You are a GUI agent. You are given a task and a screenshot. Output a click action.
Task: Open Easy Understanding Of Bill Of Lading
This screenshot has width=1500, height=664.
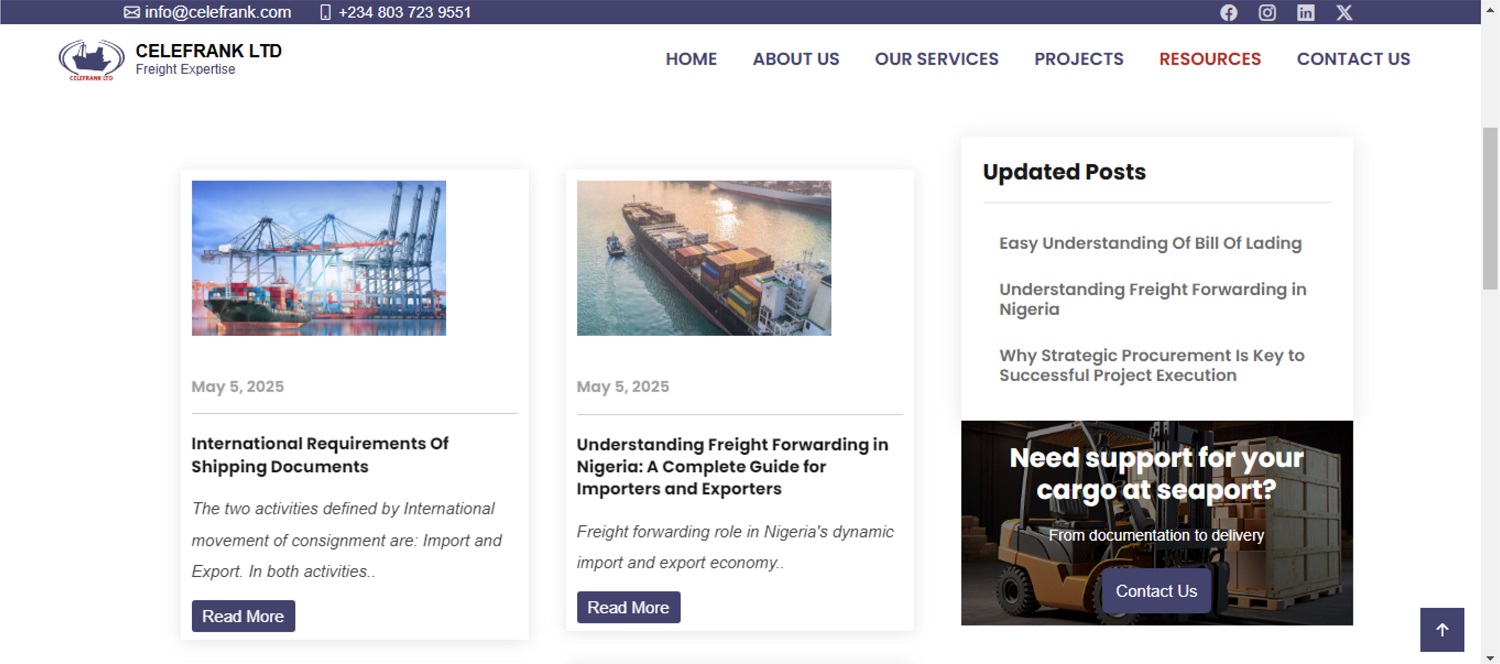click(1150, 243)
